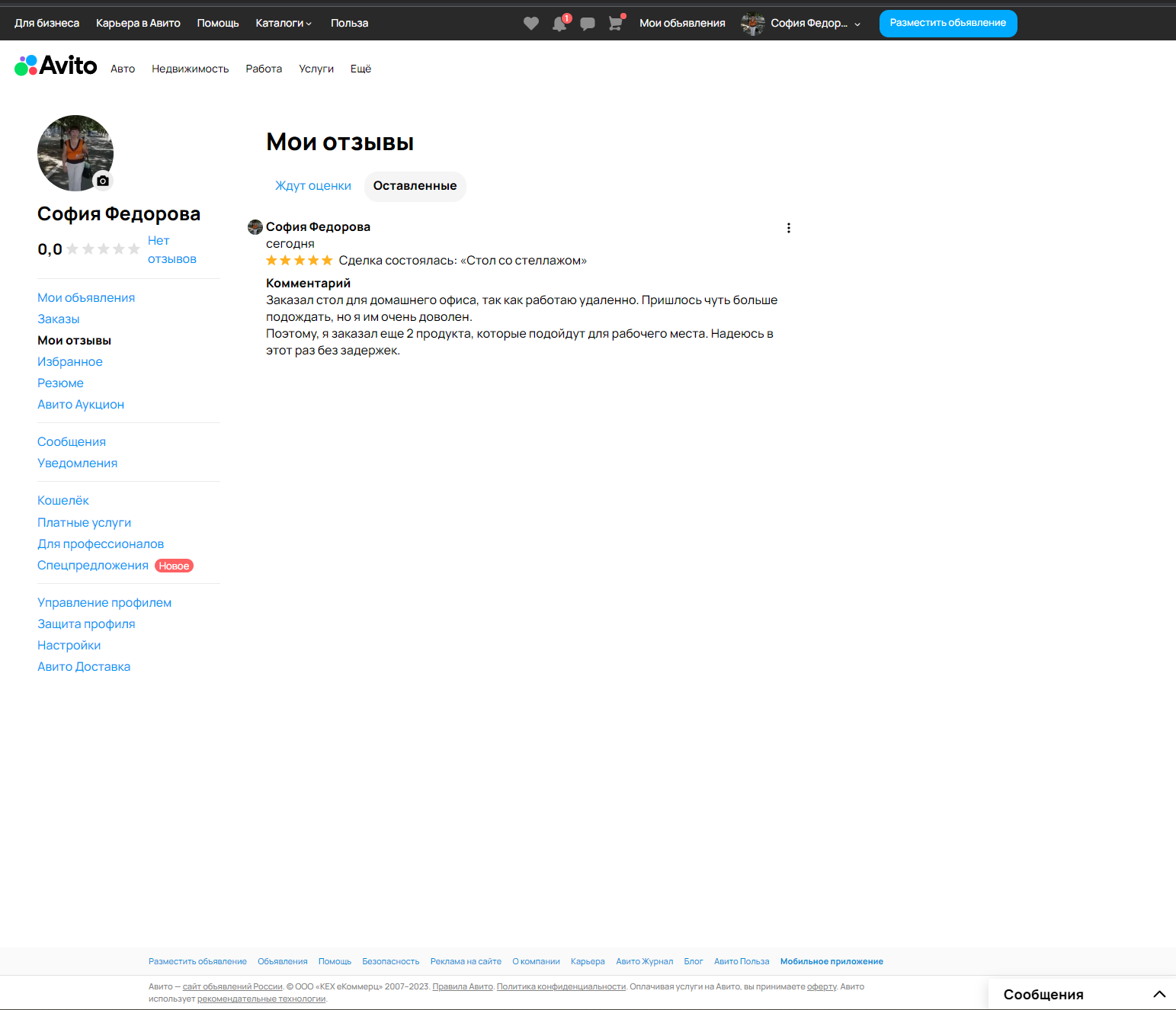Click the Avito logo
Screen dimensions: 1176x1010
click(x=56, y=66)
